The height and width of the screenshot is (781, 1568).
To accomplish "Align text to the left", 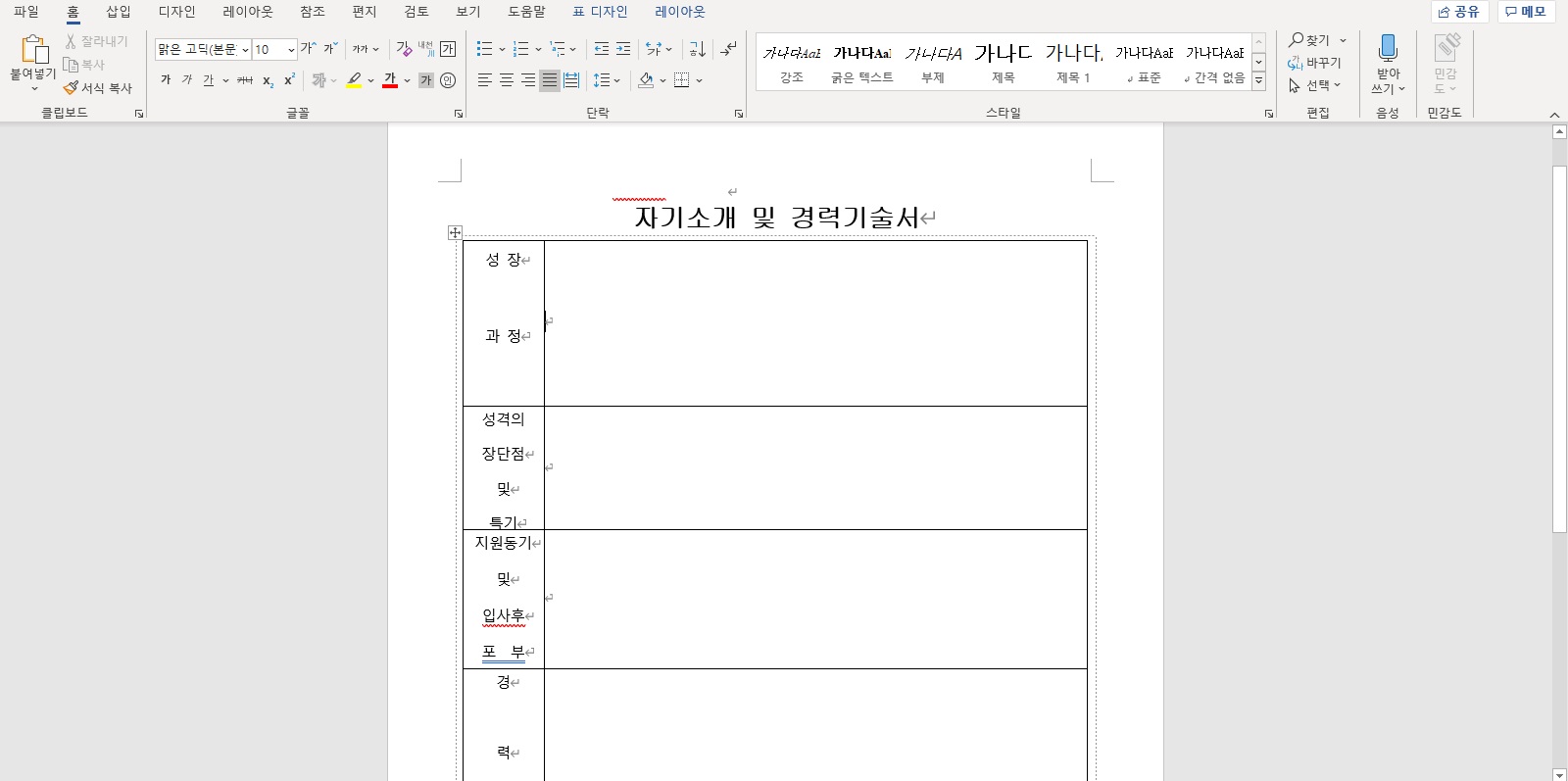I will click(x=485, y=80).
